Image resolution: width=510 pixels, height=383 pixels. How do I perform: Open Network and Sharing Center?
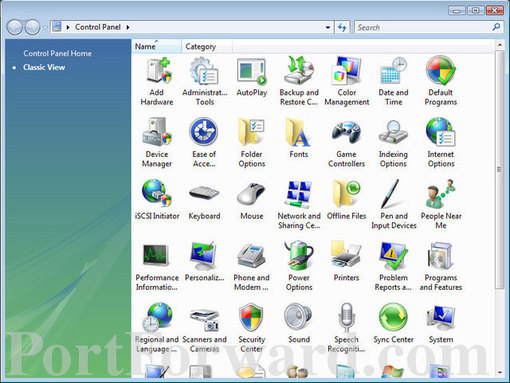click(x=299, y=205)
